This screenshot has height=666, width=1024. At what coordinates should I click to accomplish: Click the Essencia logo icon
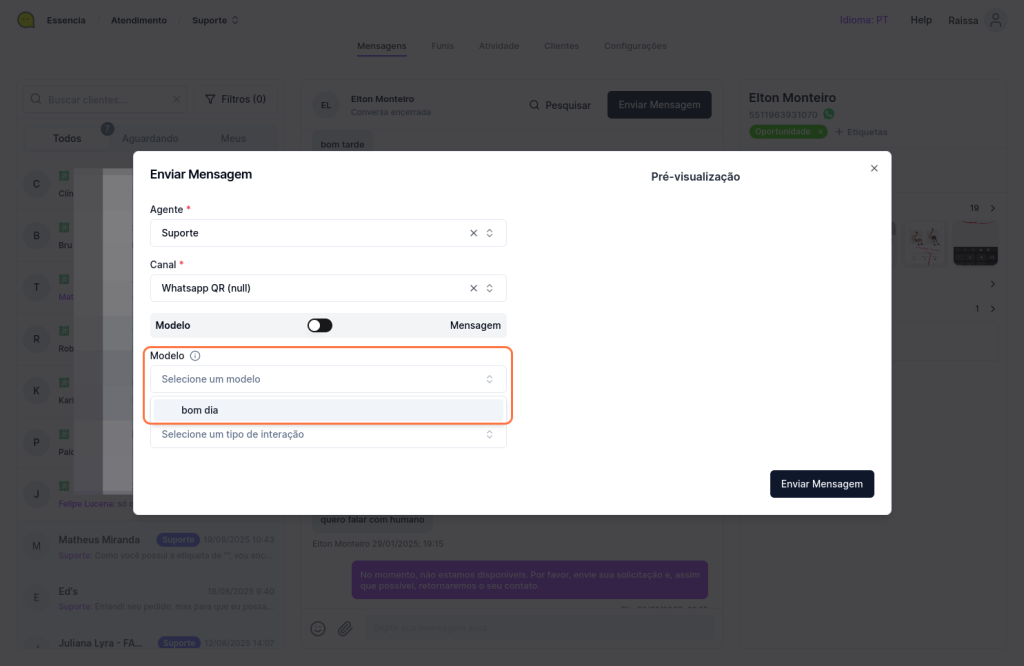26,20
